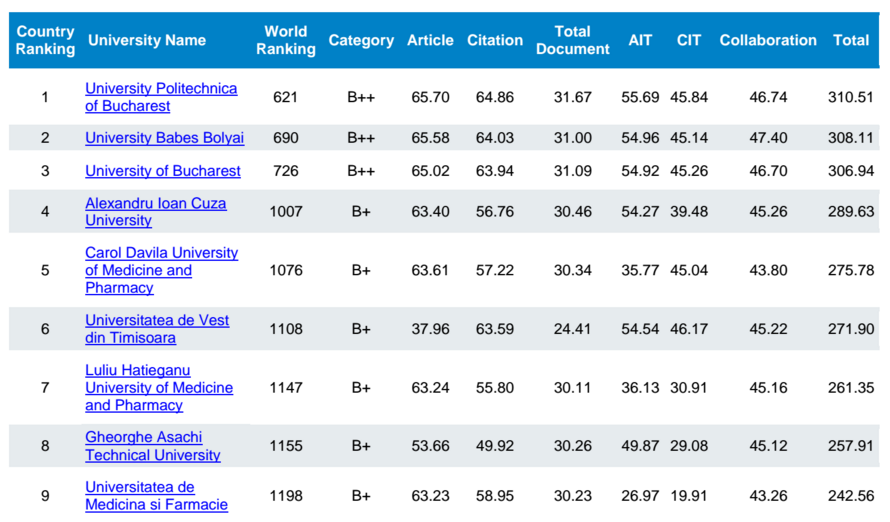Click the AIT column header

click(x=640, y=40)
